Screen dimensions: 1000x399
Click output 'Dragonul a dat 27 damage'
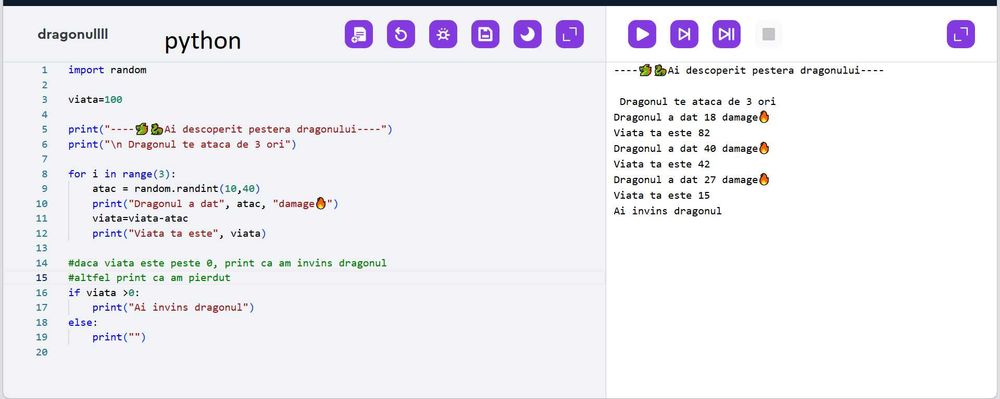tap(691, 180)
